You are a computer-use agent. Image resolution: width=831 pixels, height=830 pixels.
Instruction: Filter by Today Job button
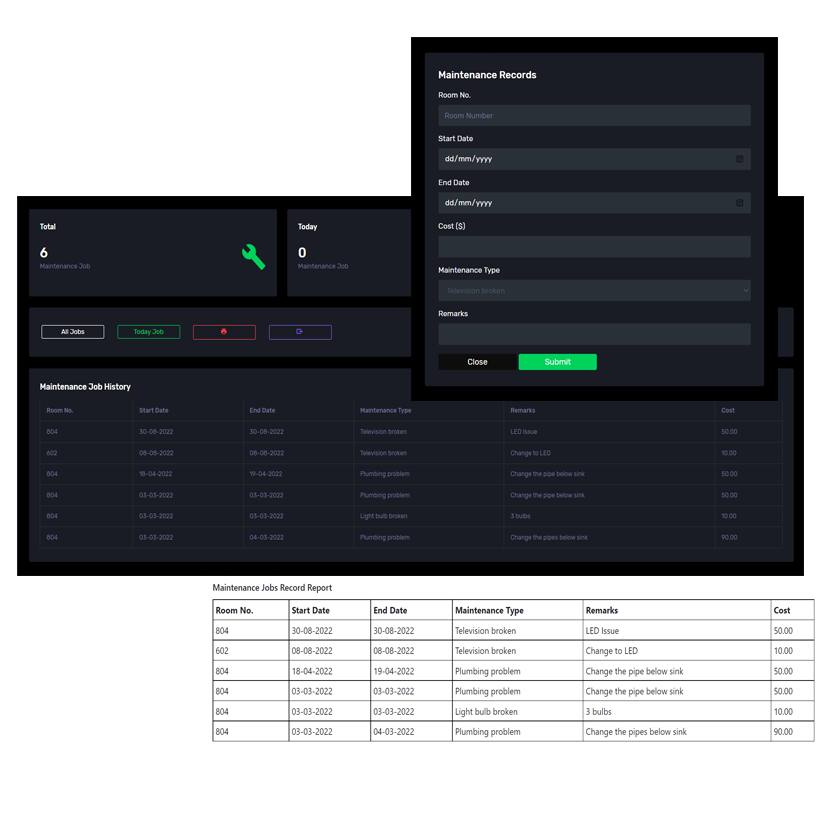(x=148, y=332)
